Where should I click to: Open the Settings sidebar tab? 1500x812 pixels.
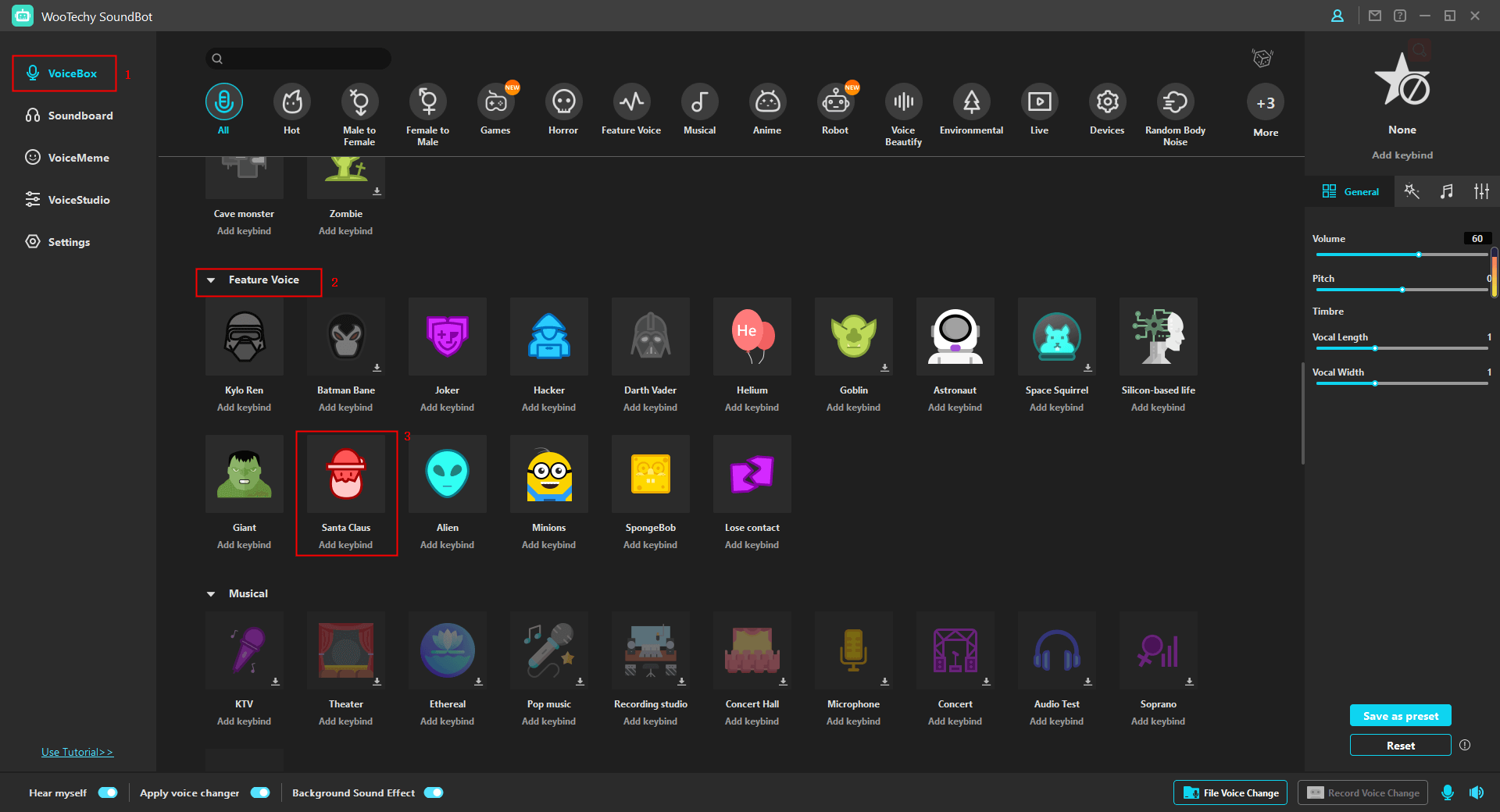click(x=57, y=242)
